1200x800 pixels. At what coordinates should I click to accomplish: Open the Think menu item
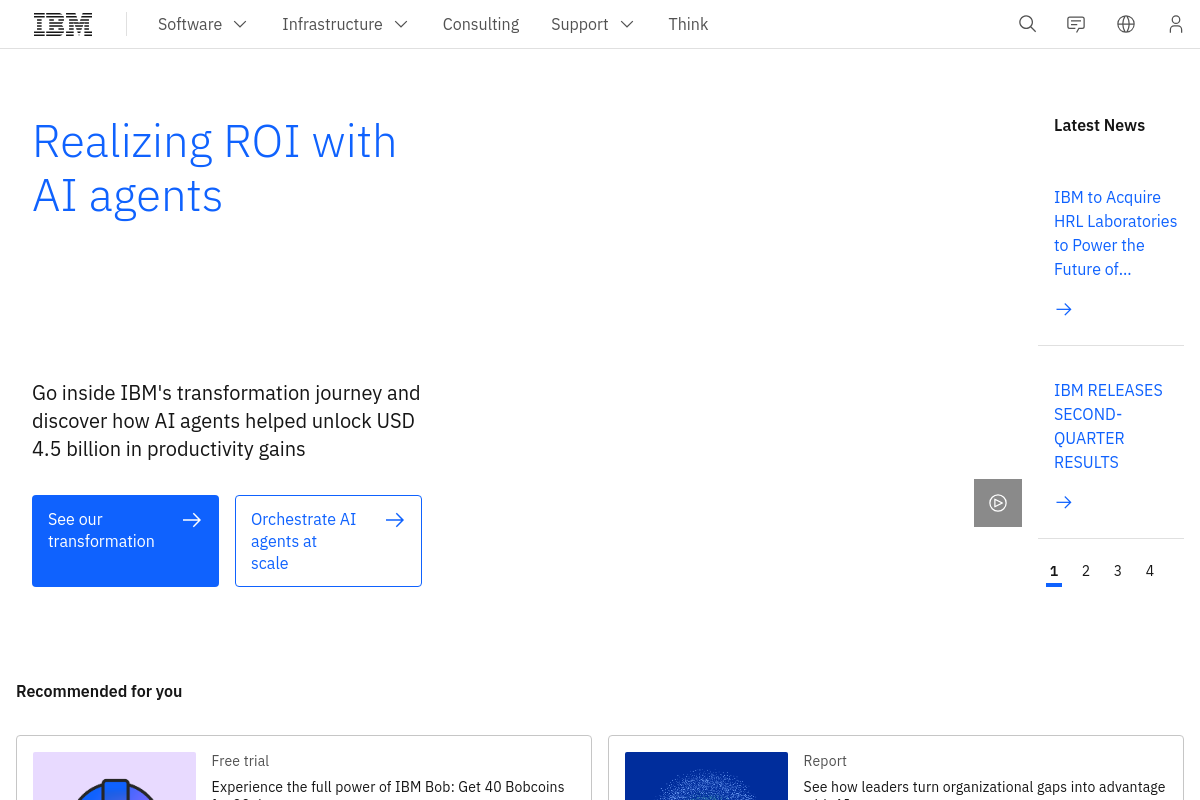coord(688,24)
